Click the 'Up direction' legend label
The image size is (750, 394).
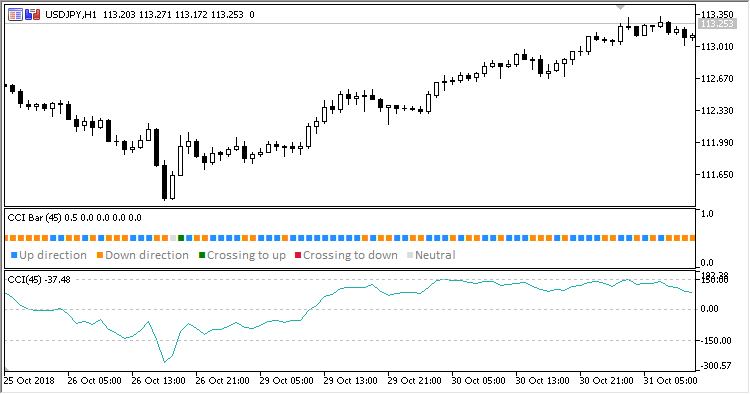tap(53, 255)
